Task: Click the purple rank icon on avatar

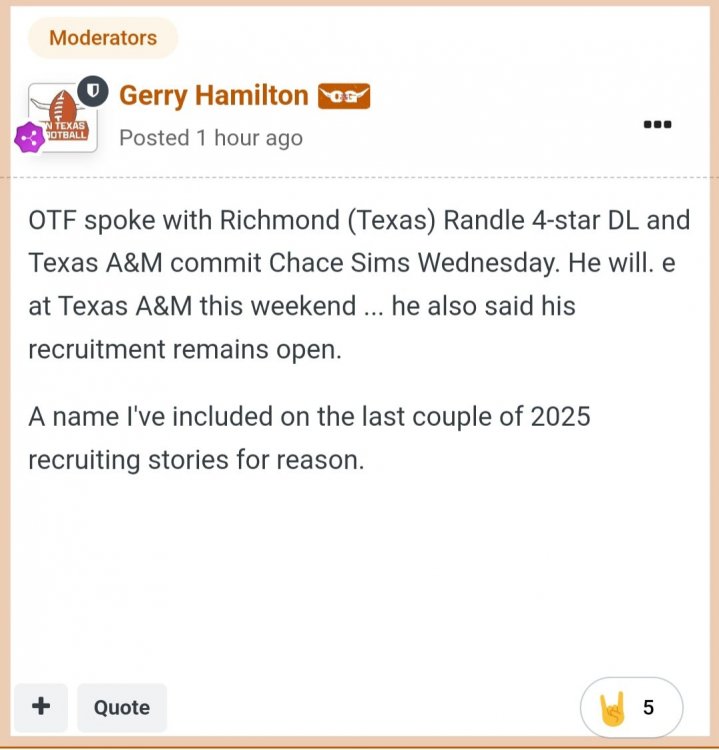Action: [28, 138]
